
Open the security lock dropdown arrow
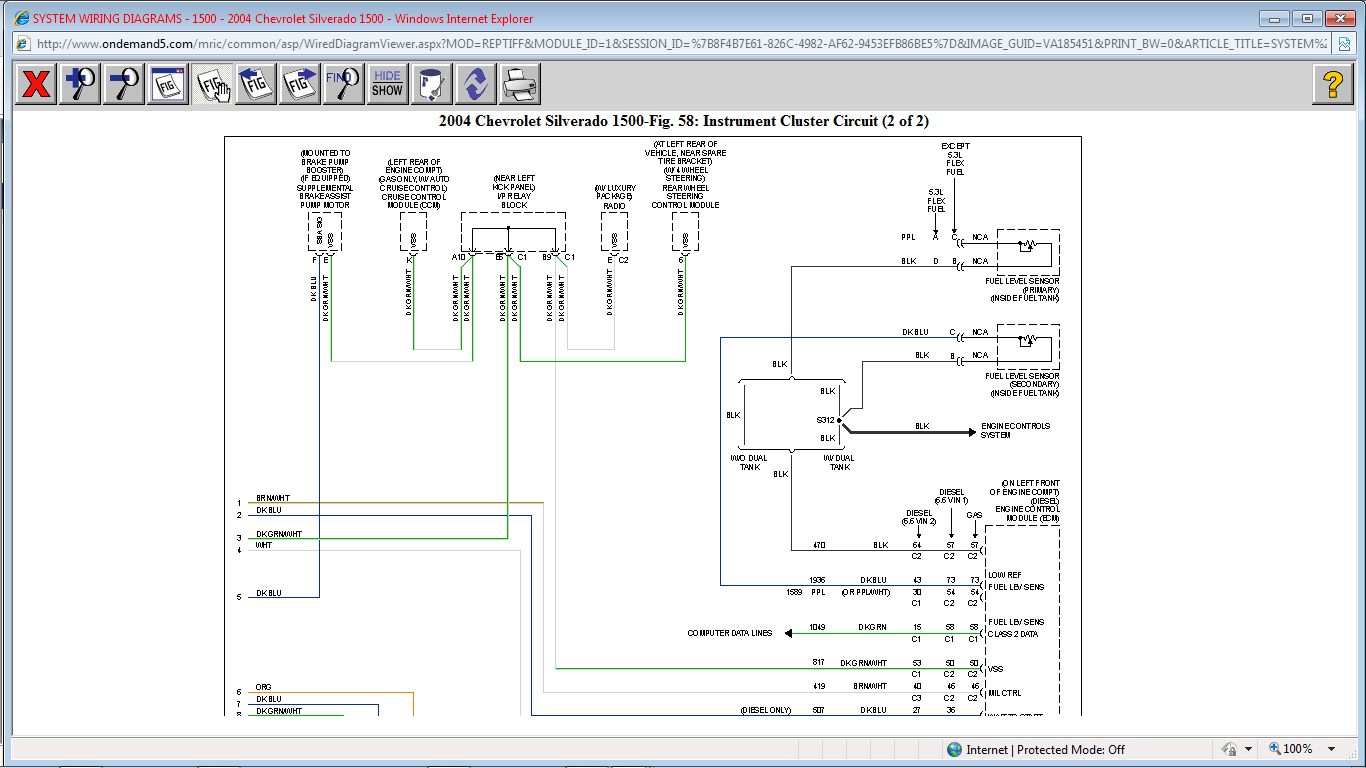pyautogui.click(x=1248, y=749)
